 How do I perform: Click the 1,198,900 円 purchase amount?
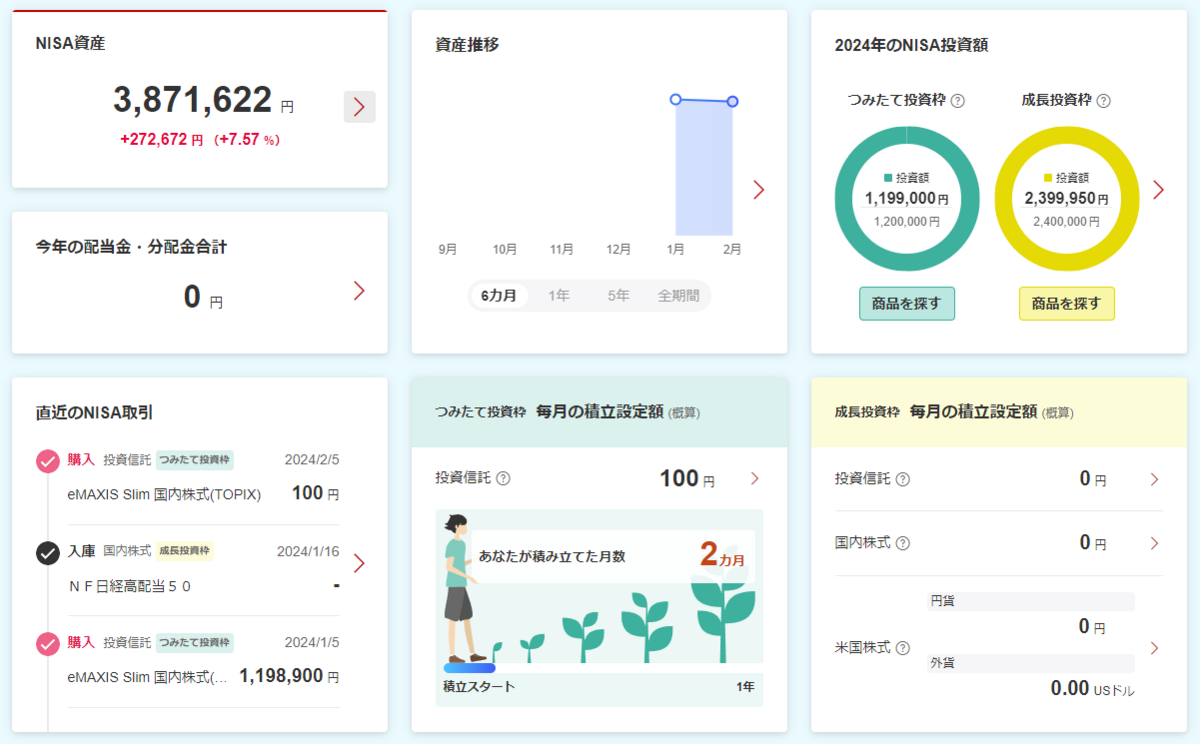[289, 676]
